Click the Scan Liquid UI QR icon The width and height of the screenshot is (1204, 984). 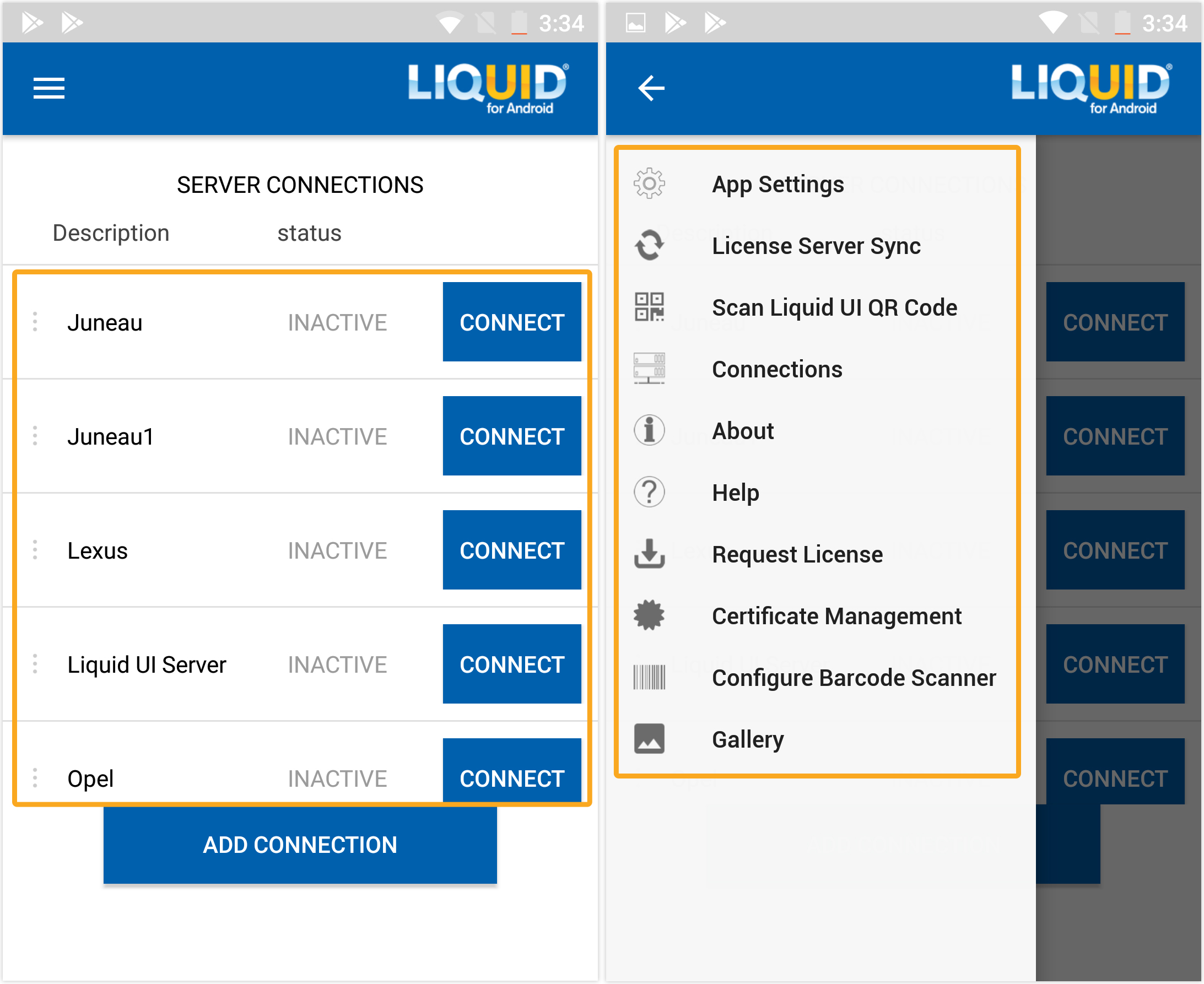[649, 307]
